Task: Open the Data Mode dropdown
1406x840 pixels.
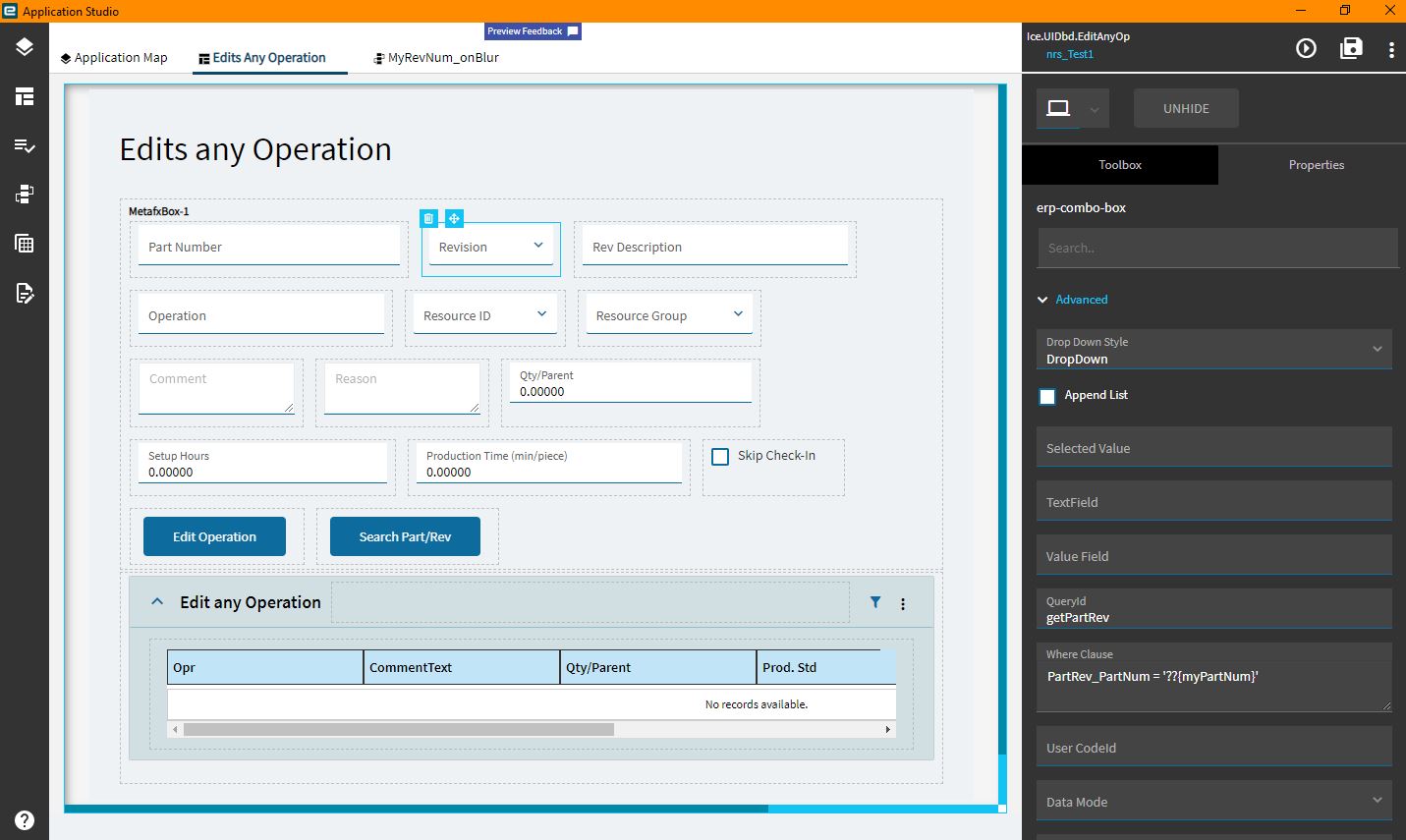Action: point(1214,801)
